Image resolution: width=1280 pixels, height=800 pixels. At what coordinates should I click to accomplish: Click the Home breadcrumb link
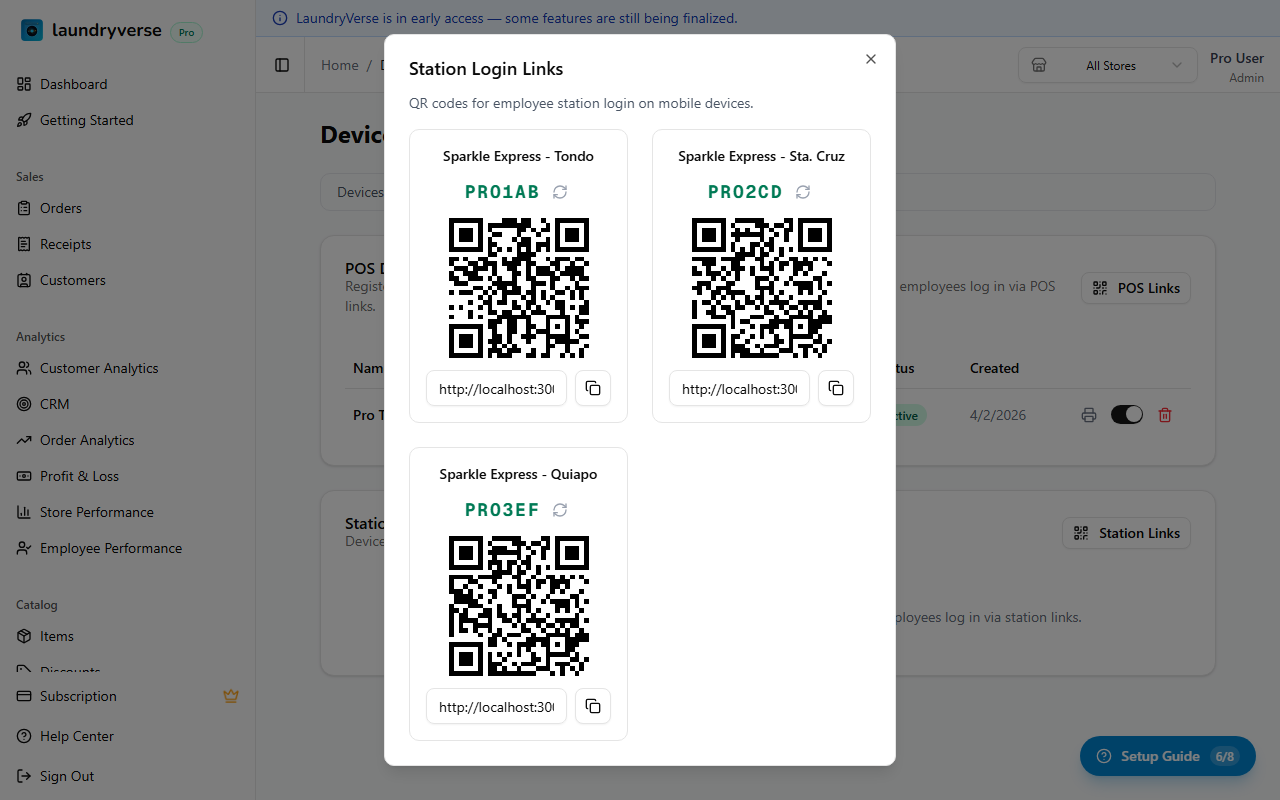(339, 65)
